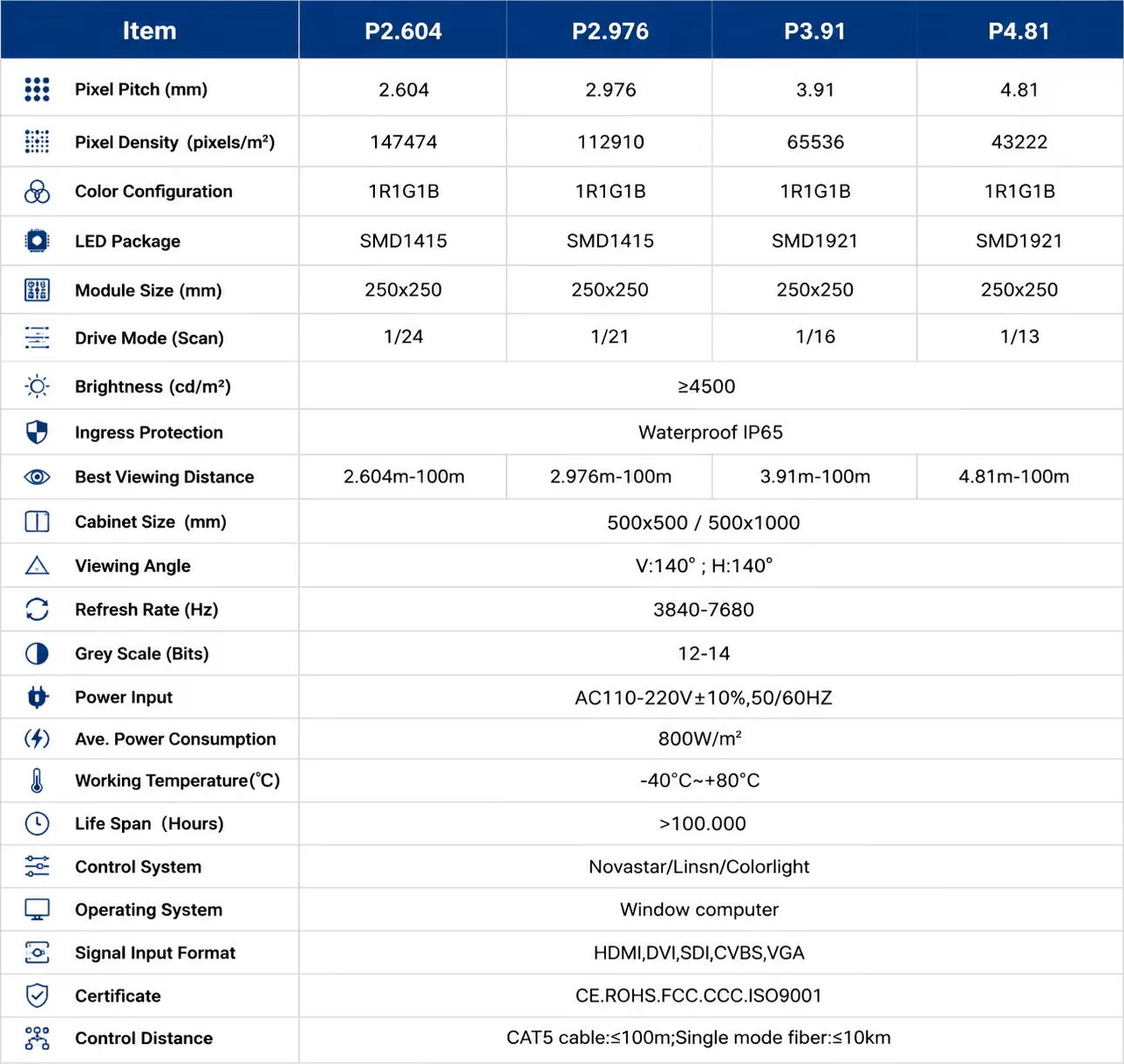Click the 1/13 drive mode cell

(x=1019, y=337)
